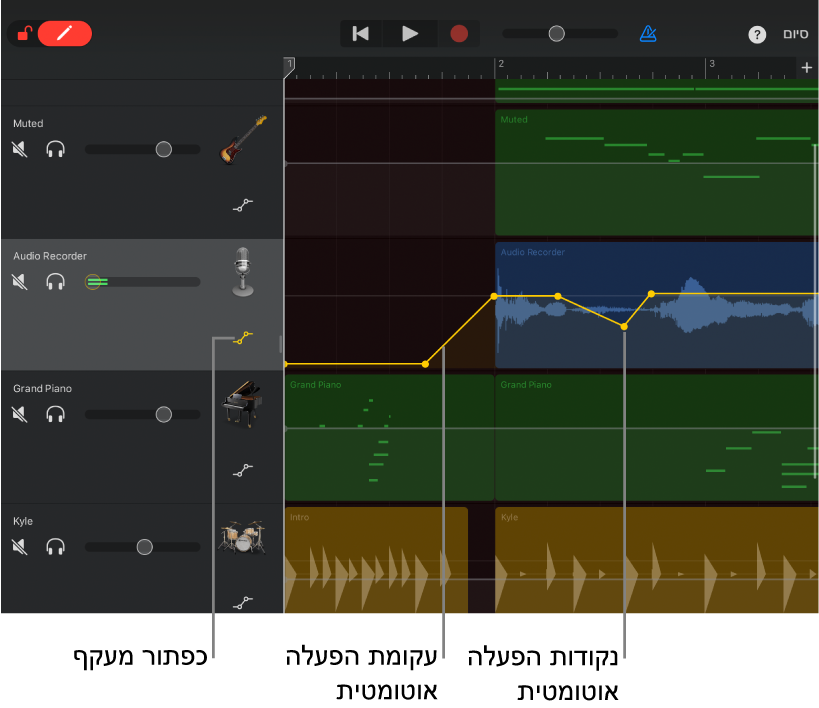The image size is (819, 708).
Task: Select the Intro drummer region
Action: coord(376,560)
